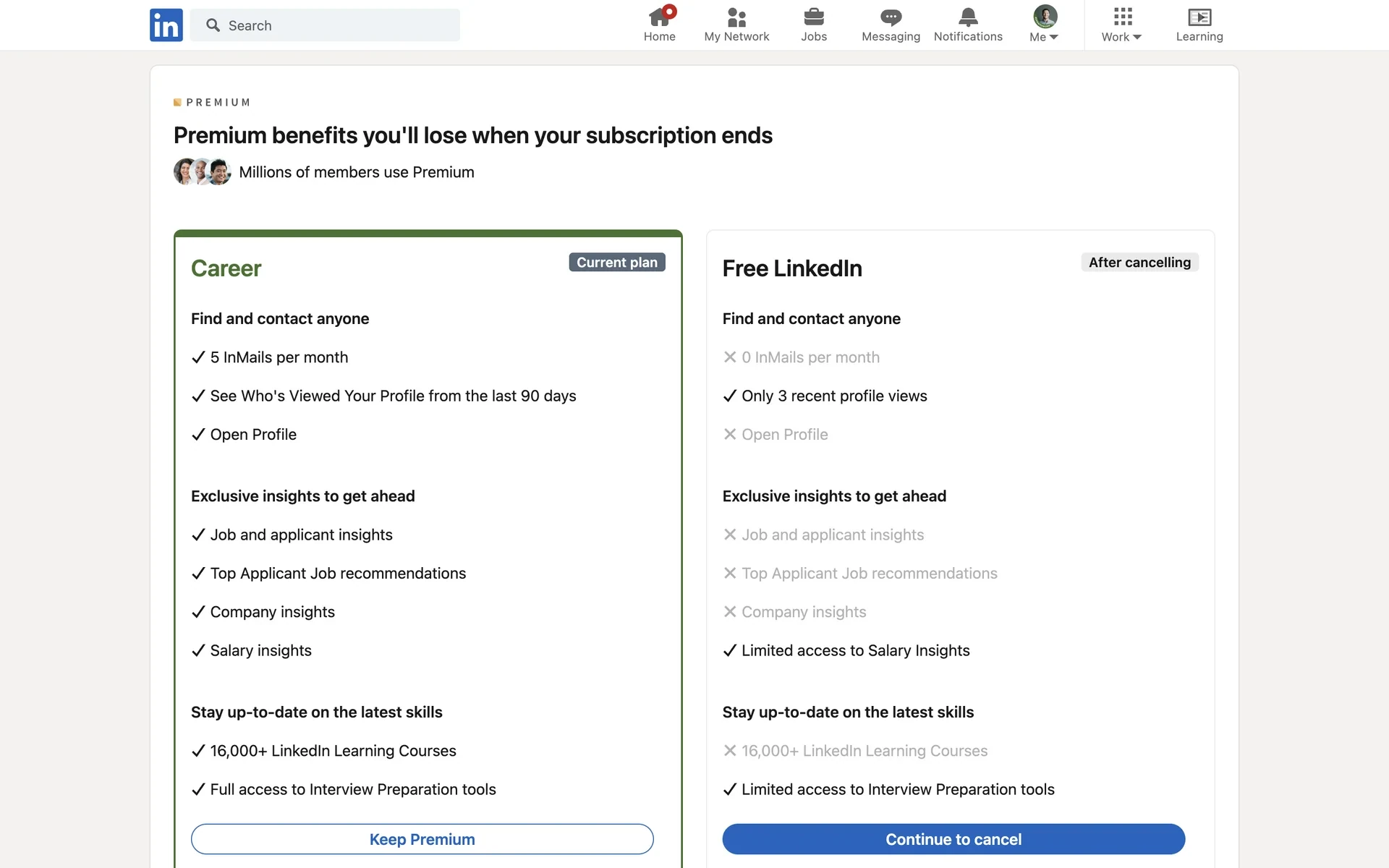Click the checkmark beside 'Full access to Interview Preparation tools'
1389x868 pixels.
[198, 789]
